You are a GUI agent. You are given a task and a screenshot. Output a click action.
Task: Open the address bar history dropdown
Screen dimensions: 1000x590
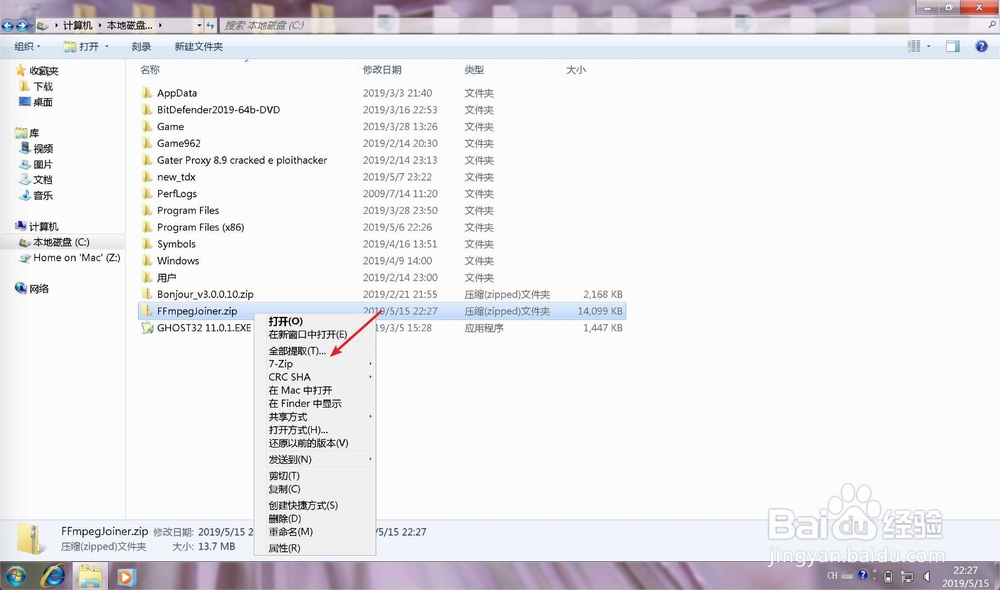[199, 26]
